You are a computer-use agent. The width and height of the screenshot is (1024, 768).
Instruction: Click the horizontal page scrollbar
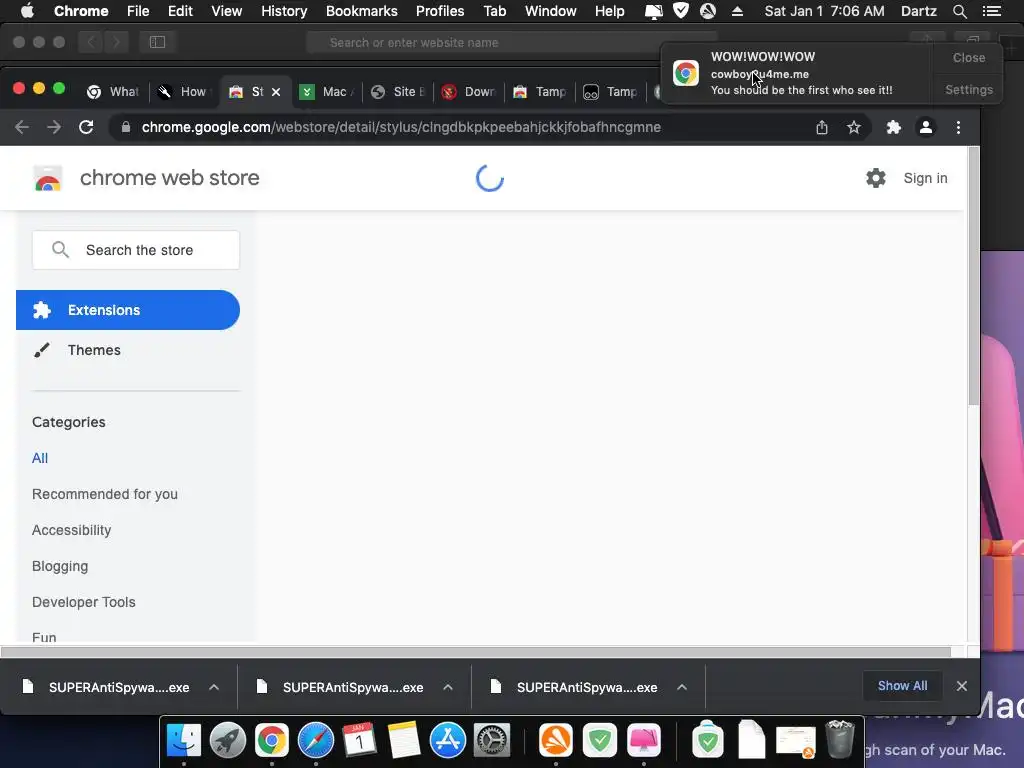coord(475,652)
